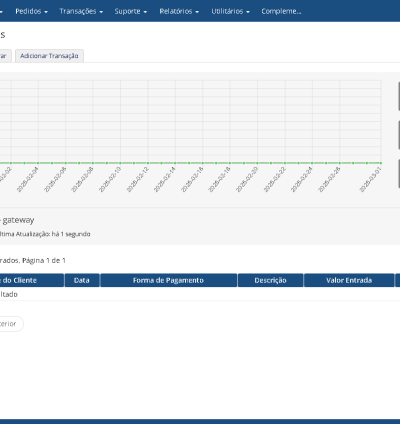This screenshot has height=424, width=400.
Task: Click the bottom dark button at chart's right edge
Action: [x=399, y=174]
